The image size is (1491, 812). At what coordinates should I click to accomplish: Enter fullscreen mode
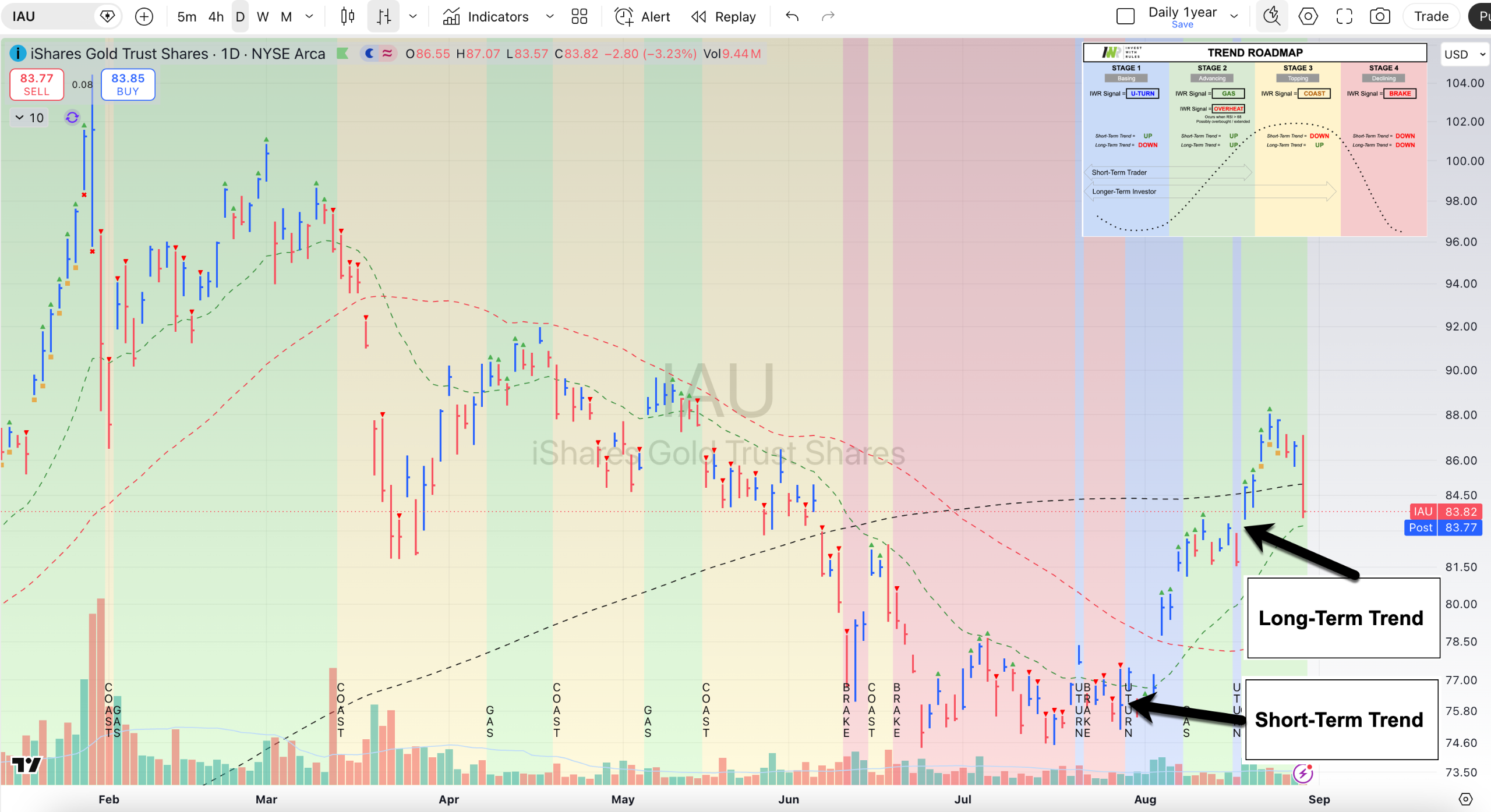(1344, 16)
